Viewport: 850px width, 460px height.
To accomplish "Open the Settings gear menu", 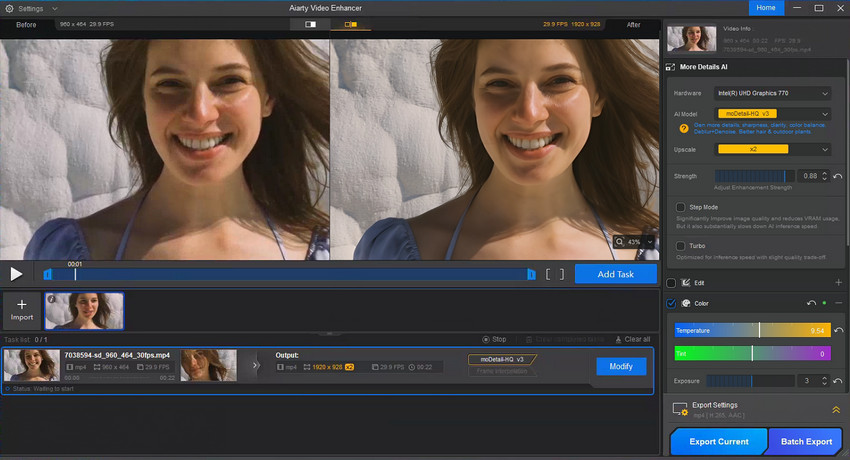I will [9, 9].
